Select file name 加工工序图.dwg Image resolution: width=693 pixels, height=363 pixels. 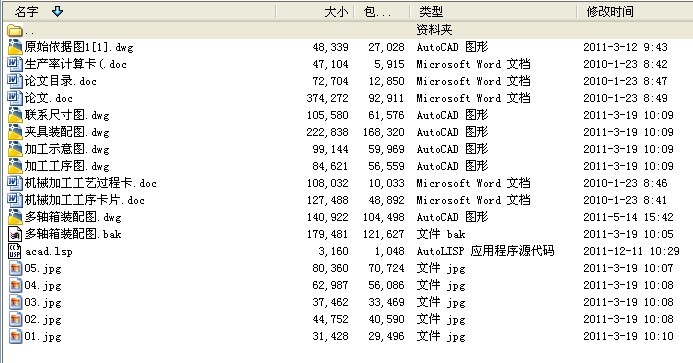[67, 166]
